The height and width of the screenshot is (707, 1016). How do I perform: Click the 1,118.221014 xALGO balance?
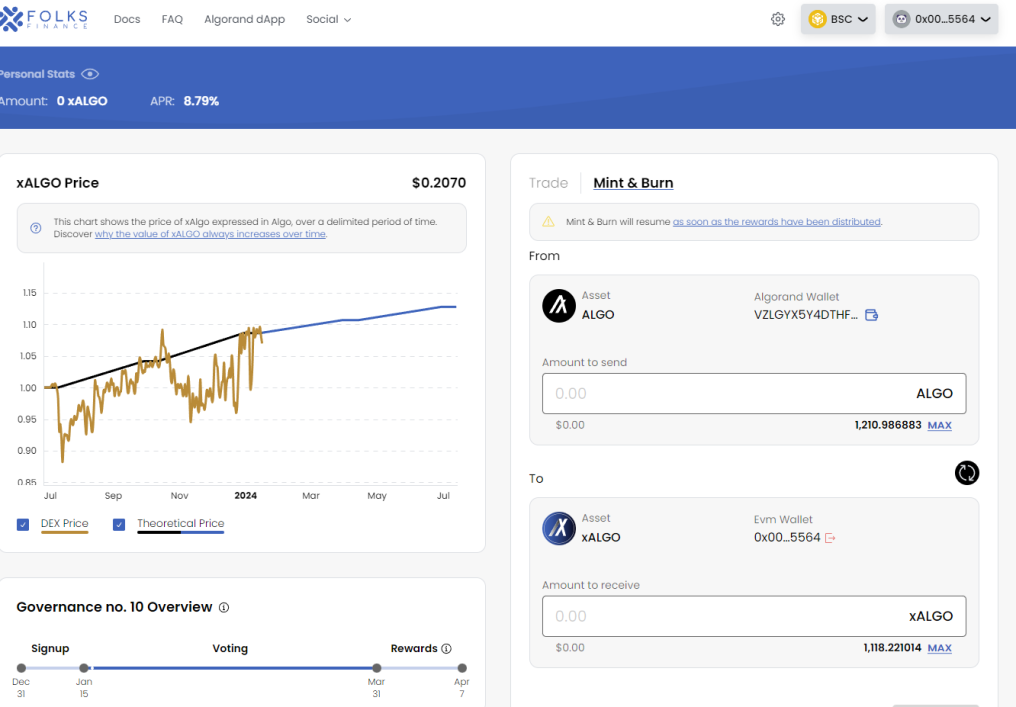point(892,647)
